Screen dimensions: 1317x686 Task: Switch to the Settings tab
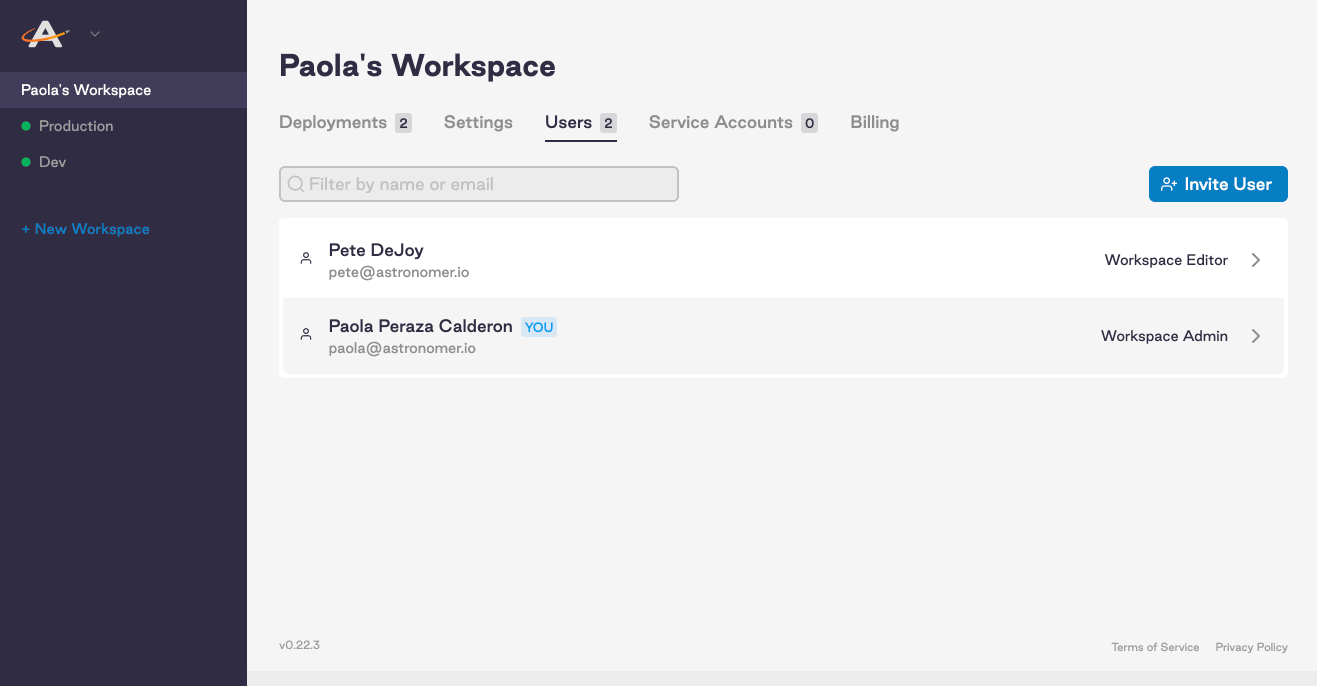click(x=477, y=122)
